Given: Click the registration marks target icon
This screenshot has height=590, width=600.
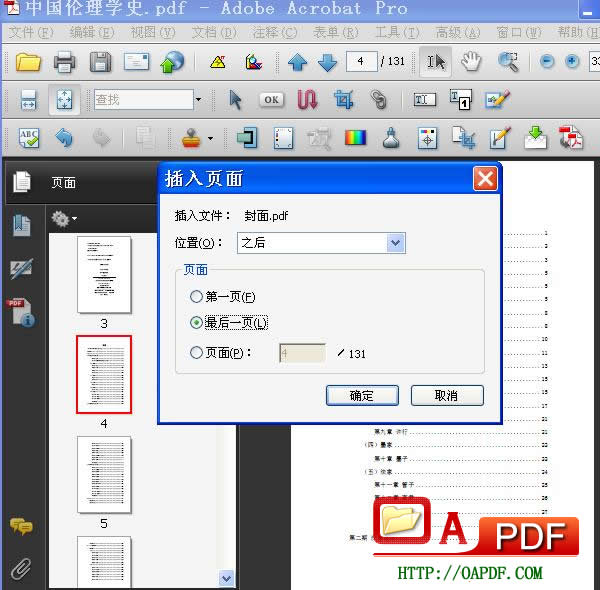Looking at the screenshot, I should [x=427, y=139].
